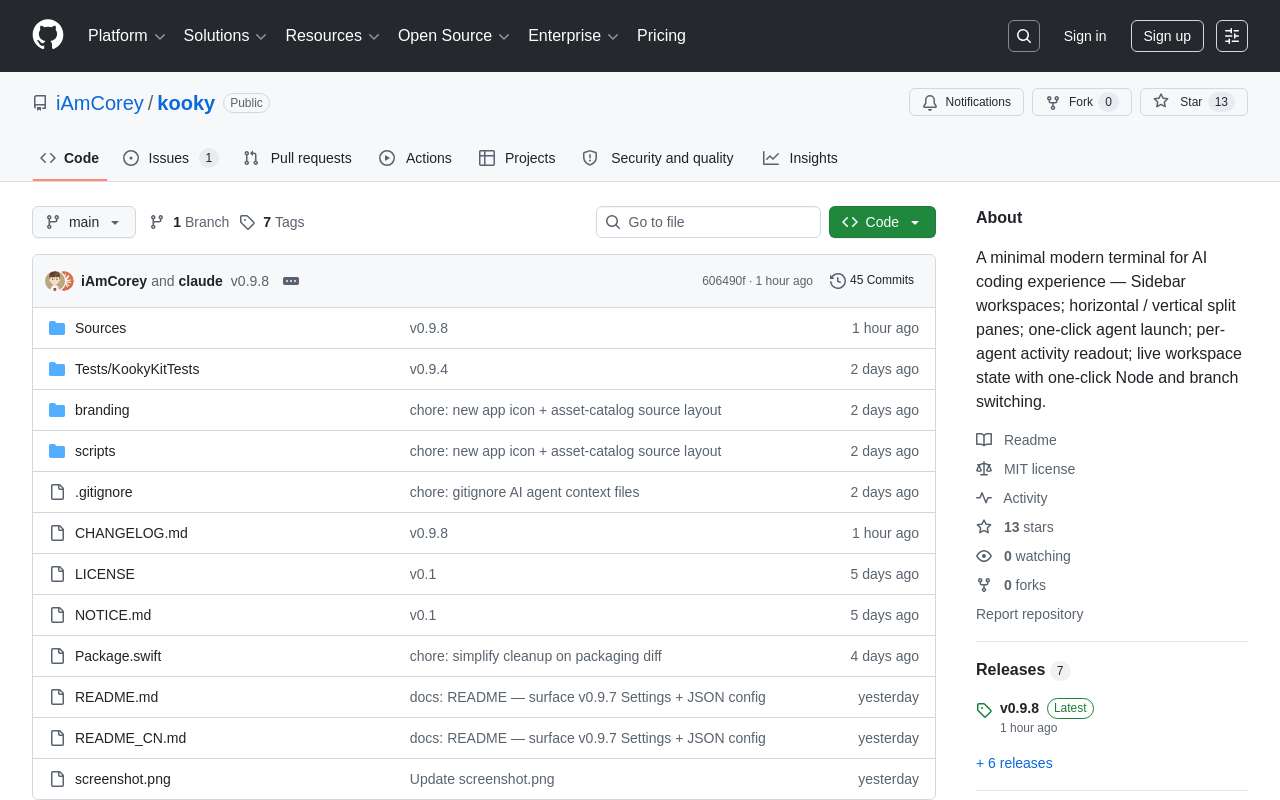Open the 1 Branch link
This screenshot has width=1280, height=800.
(x=189, y=222)
